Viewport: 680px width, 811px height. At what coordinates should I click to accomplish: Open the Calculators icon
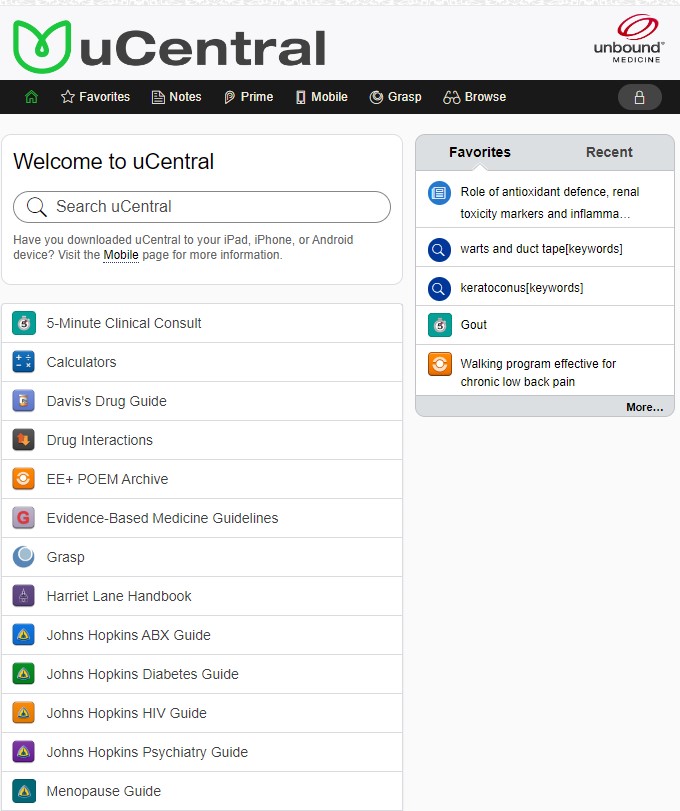[24, 362]
